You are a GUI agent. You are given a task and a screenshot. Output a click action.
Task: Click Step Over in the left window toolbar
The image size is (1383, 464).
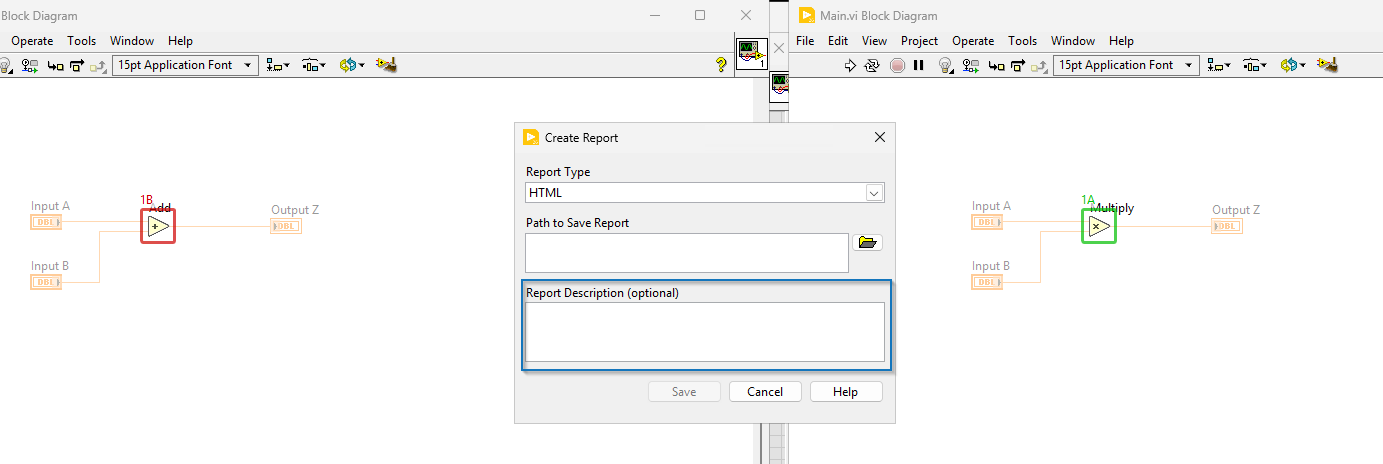[77, 66]
